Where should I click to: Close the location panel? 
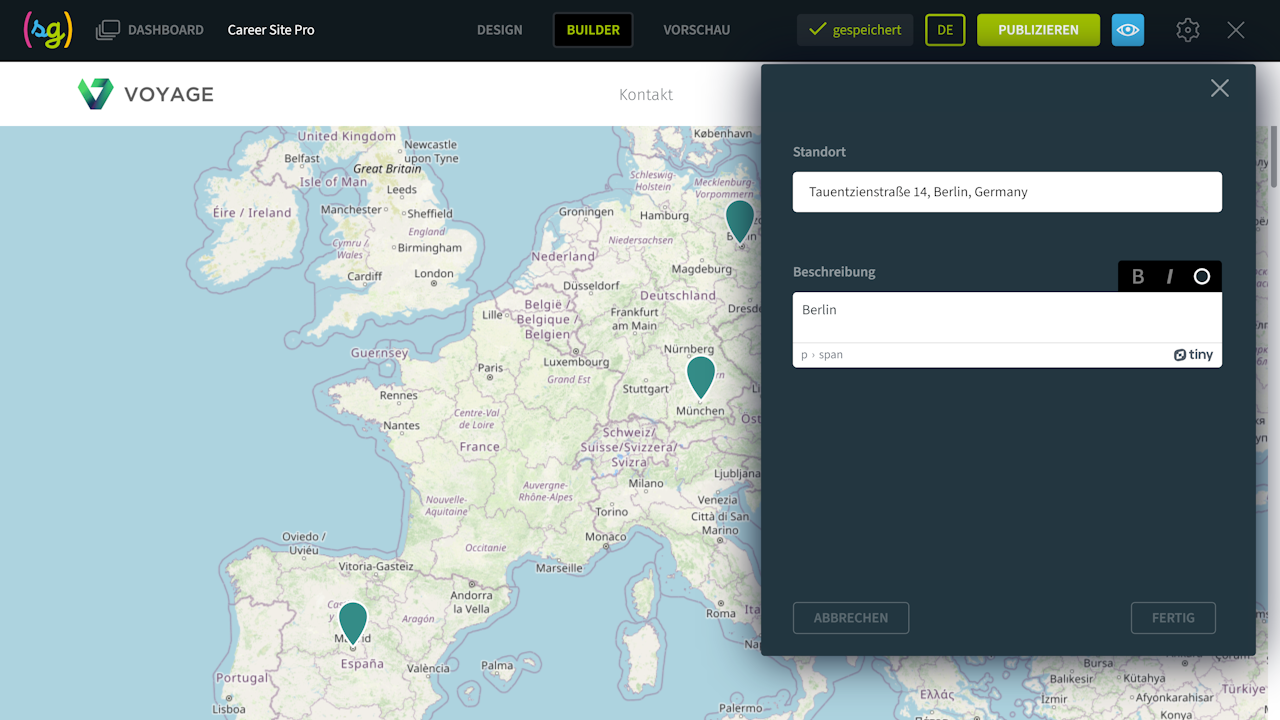tap(1219, 88)
